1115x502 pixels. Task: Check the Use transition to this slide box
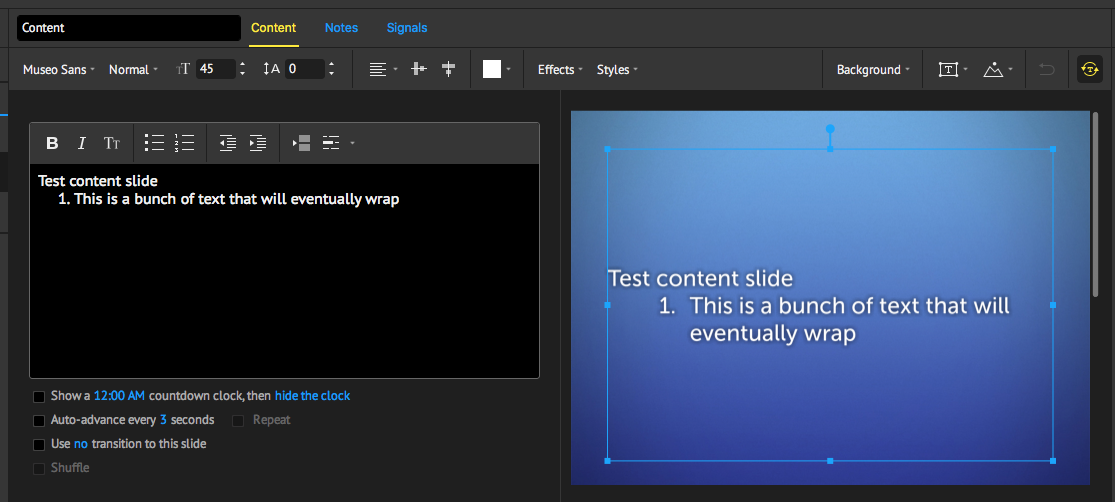point(39,444)
